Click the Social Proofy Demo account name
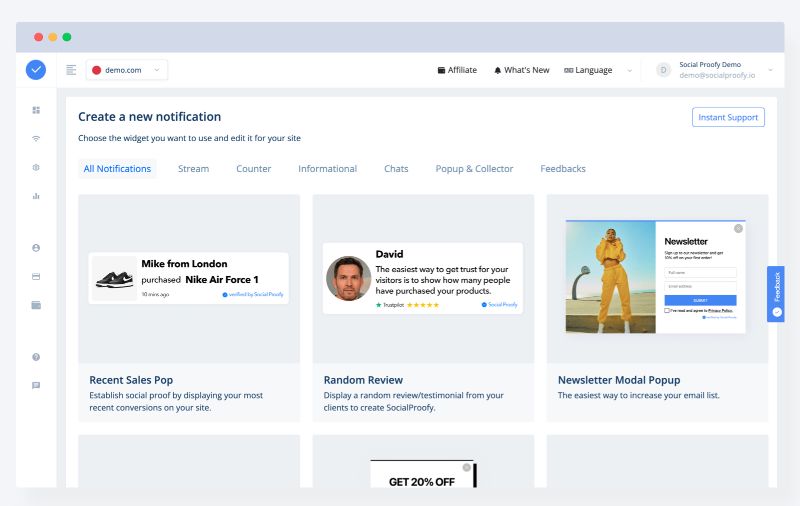The height and width of the screenshot is (506, 800). 710,65
